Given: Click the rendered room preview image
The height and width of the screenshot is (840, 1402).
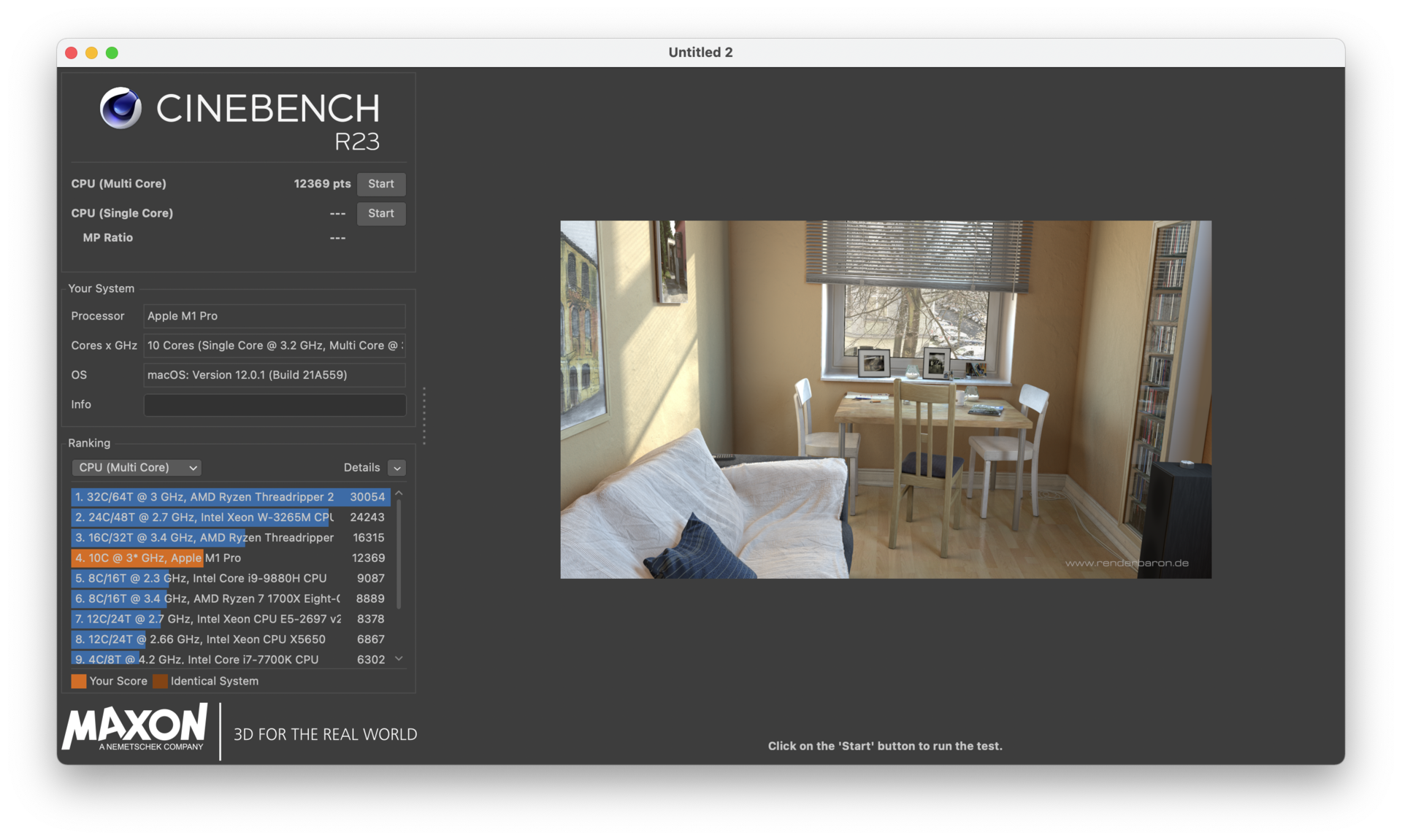Looking at the screenshot, I should tap(885, 399).
